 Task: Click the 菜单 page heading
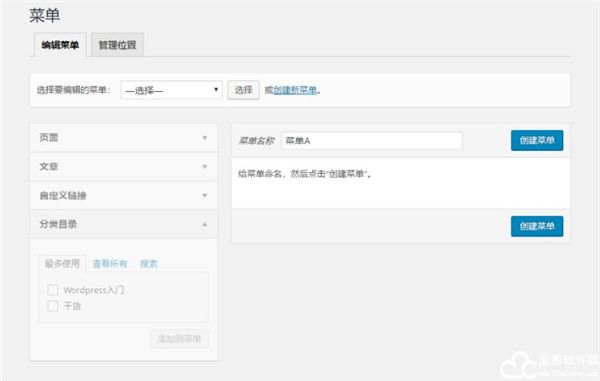pos(45,16)
